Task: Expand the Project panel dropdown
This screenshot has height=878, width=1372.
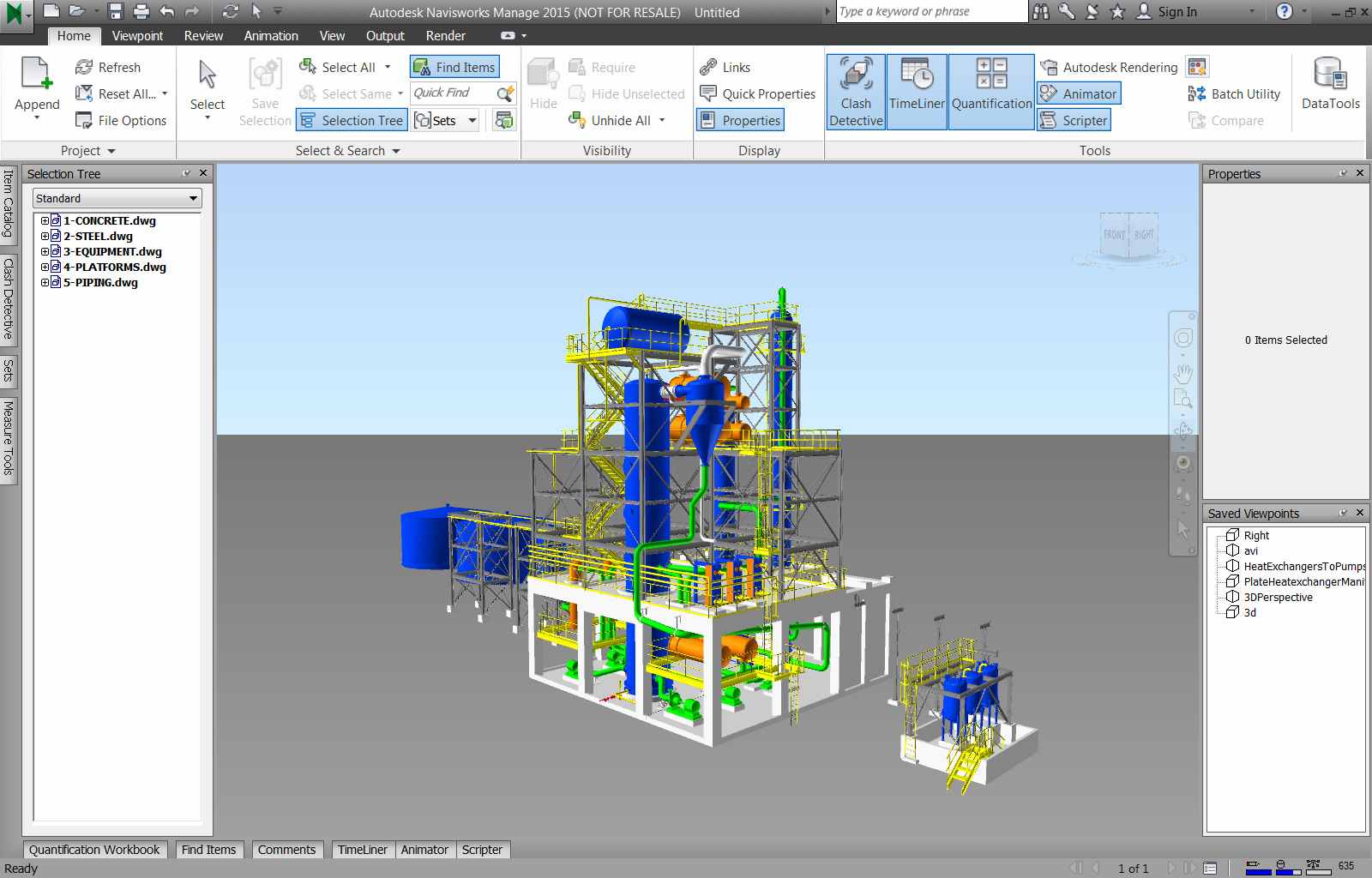Action: tap(111, 151)
